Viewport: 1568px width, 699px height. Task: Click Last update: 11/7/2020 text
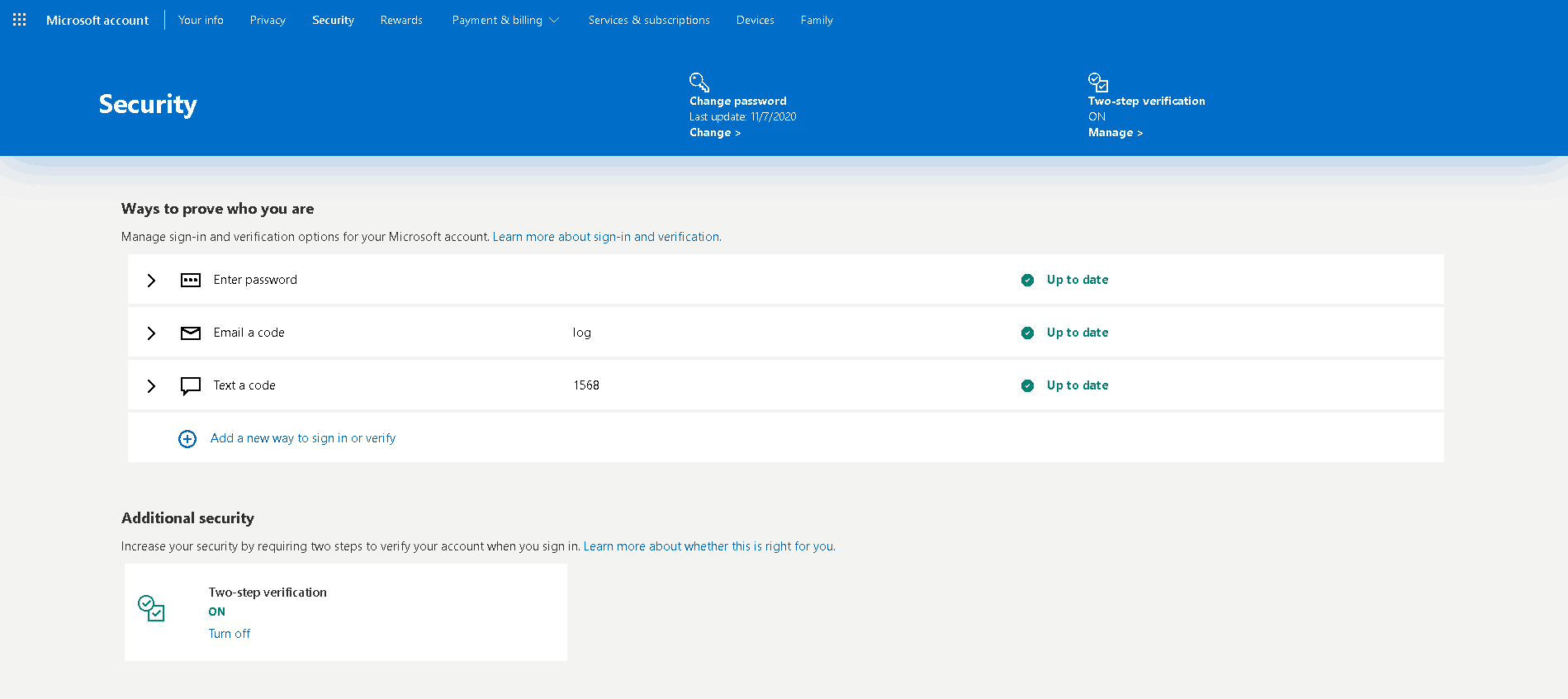pyautogui.click(x=743, y=117)
